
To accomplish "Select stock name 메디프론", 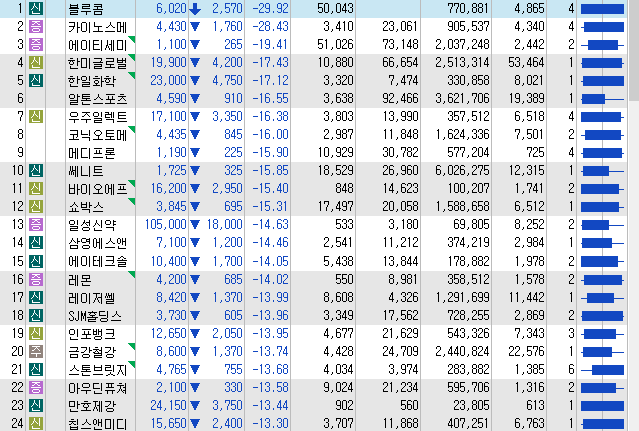I will click(x=92, y=153).
